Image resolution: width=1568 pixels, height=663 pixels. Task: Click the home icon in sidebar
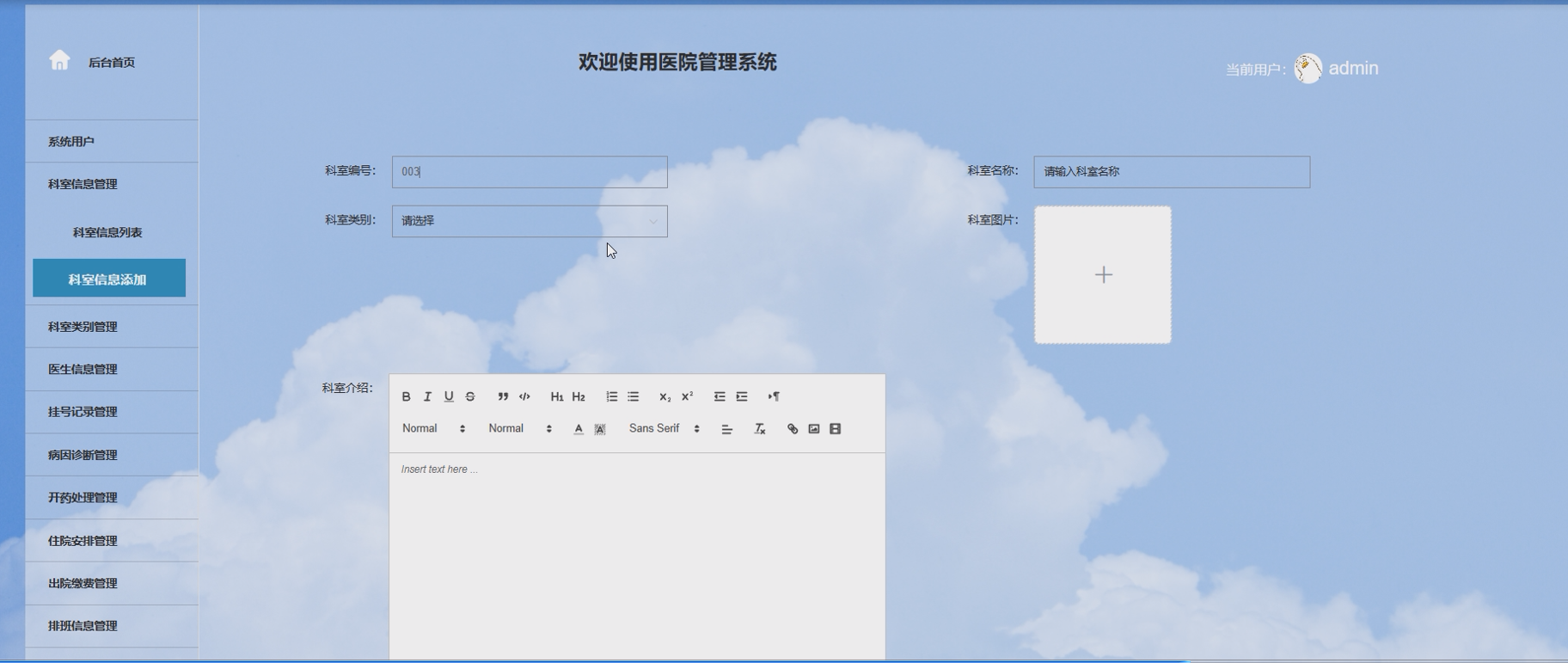pyautogui.click(x=59, y=60)
